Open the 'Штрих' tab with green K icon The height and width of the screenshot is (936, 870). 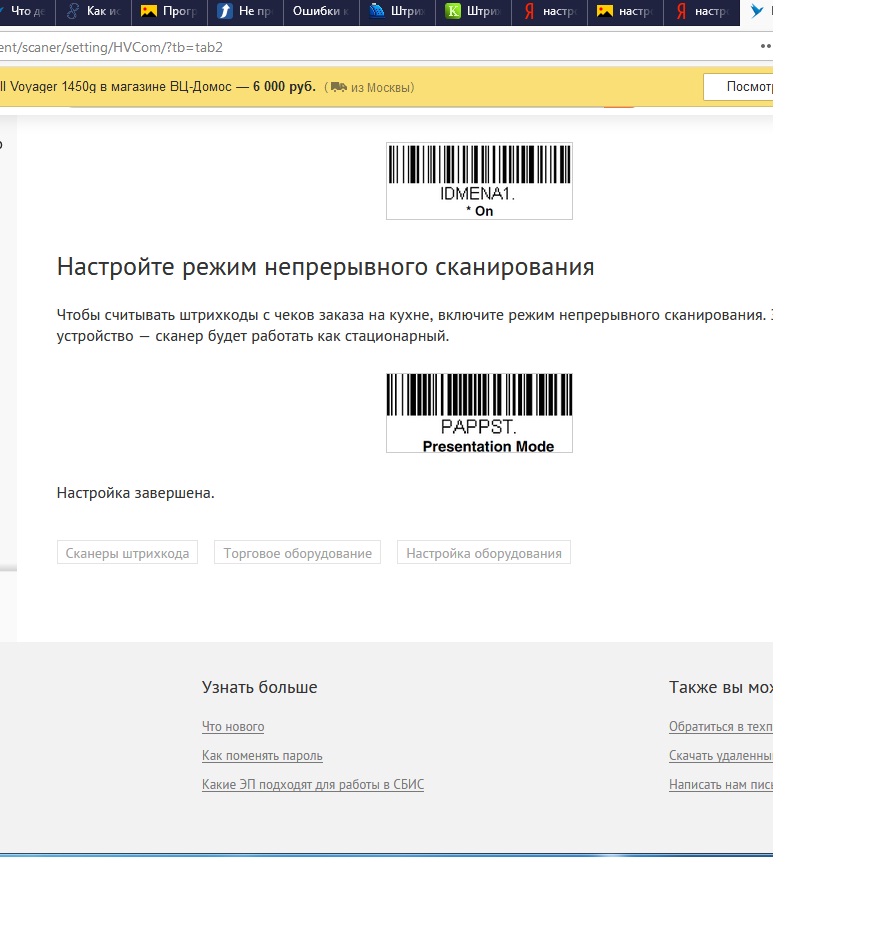(x=474, y=12)
